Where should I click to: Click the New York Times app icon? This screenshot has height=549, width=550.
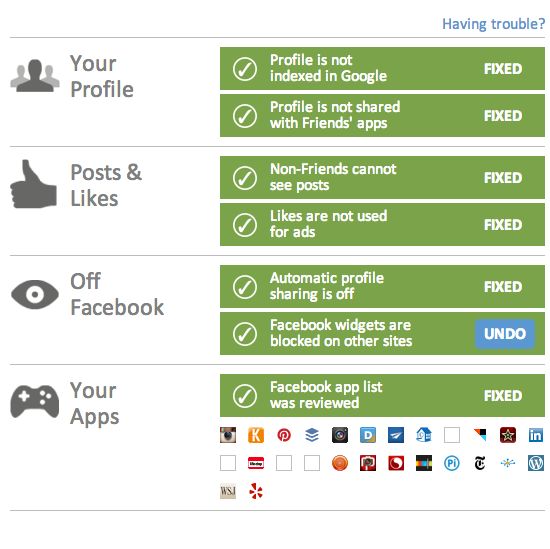[480, 463]
